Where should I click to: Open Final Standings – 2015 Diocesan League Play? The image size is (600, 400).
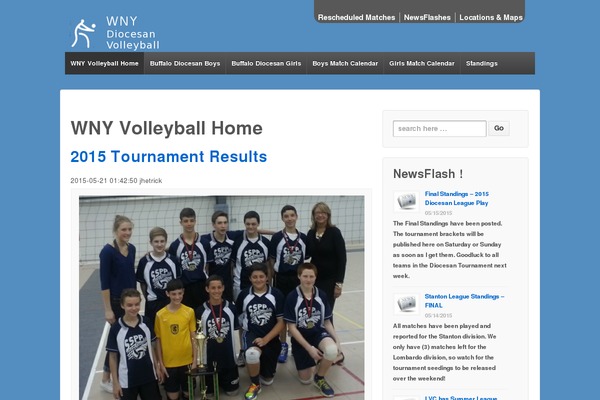(x=457, y=198)
